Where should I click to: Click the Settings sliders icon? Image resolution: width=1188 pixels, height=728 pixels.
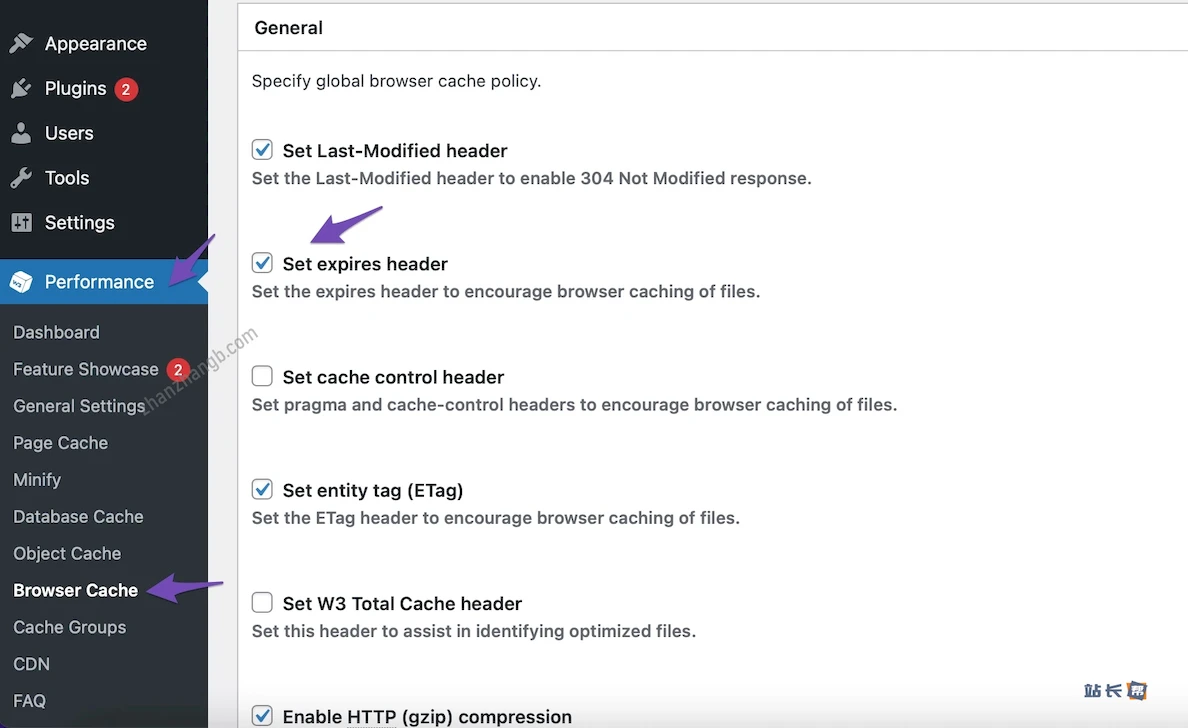click(x=21, y=222)
